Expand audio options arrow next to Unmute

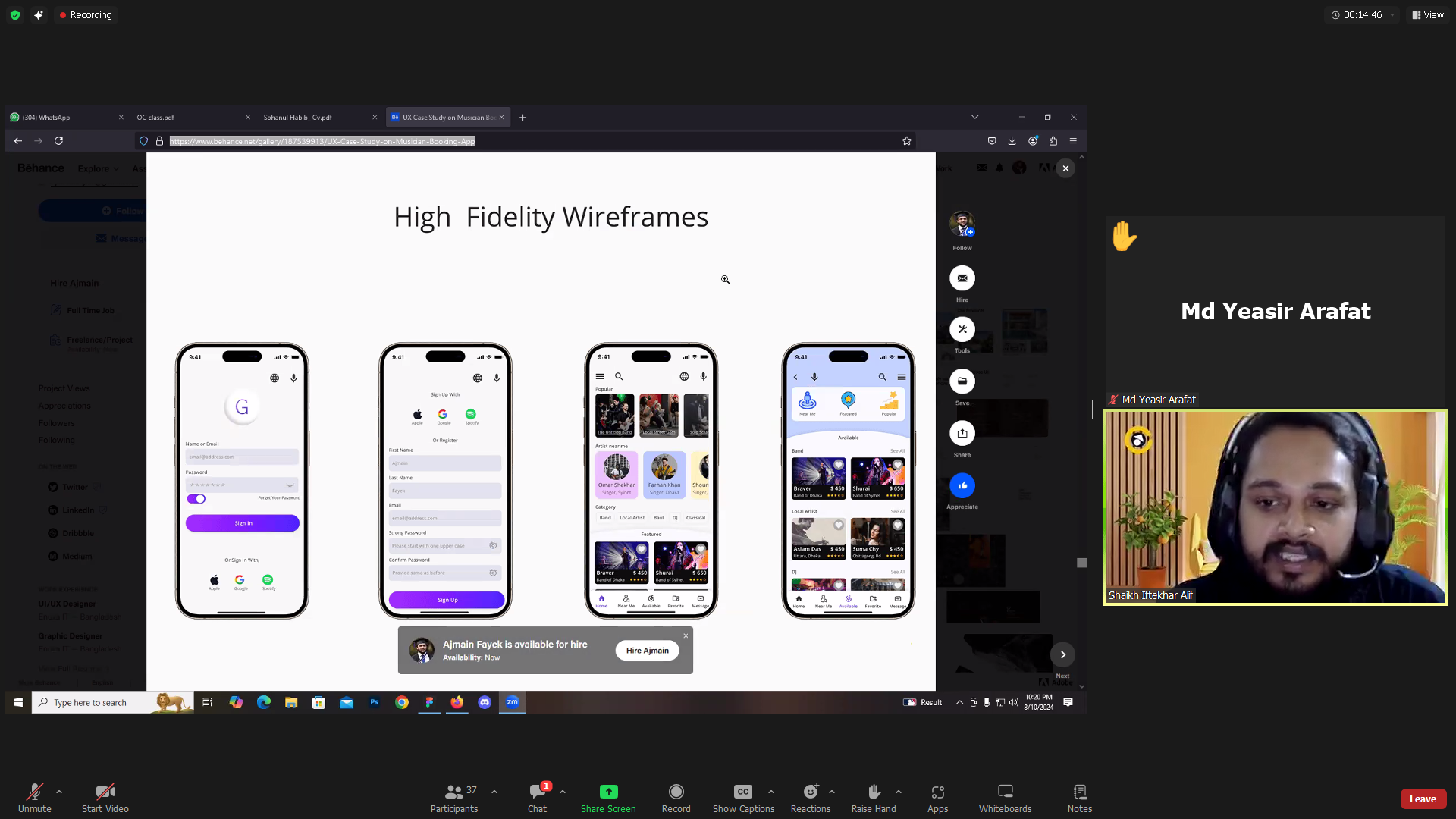click(59, 792)
